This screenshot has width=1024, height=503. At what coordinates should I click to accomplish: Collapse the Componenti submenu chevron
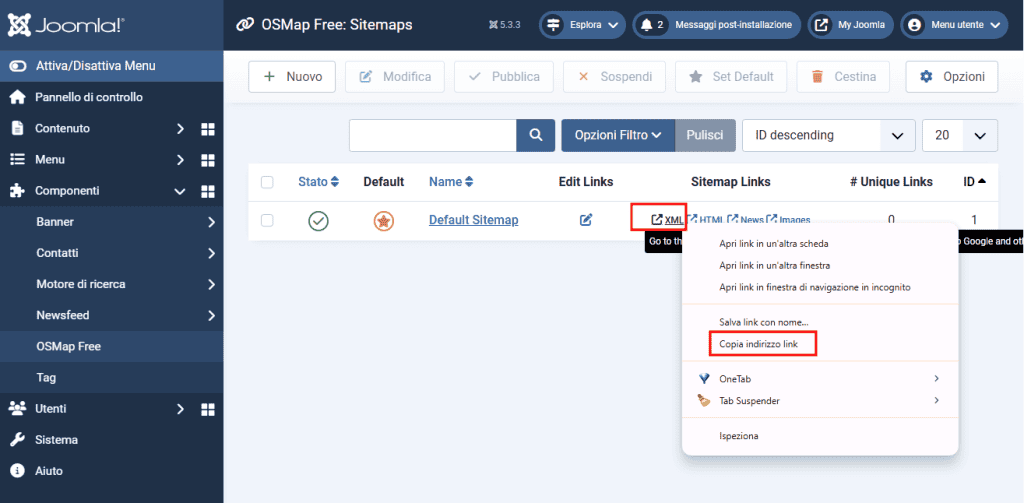(181, 191)
